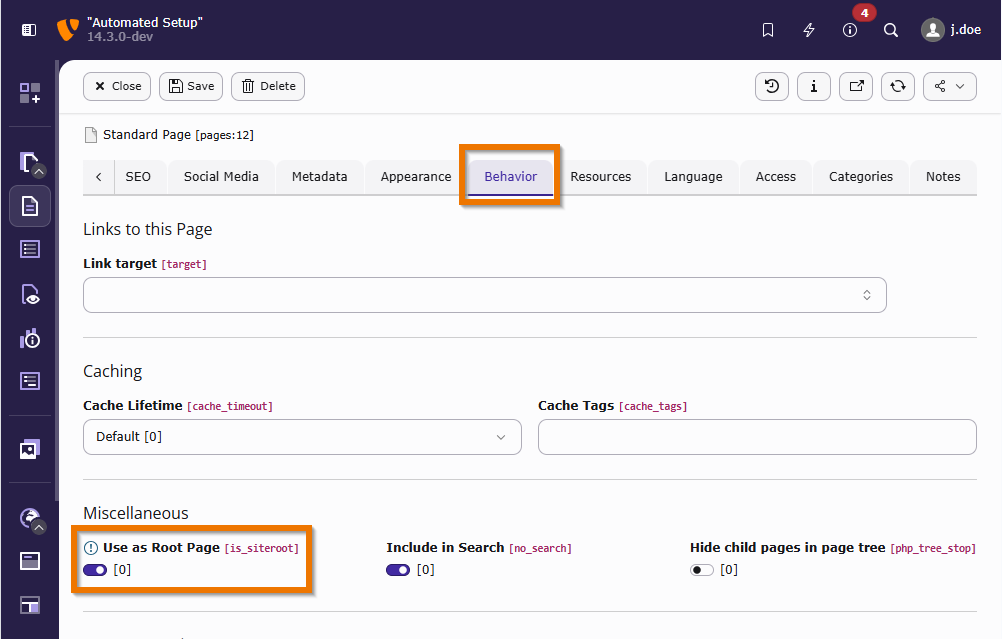Switch to the Language tab
This screenshot has width=1002, height=639.
(x=693, y=177)
